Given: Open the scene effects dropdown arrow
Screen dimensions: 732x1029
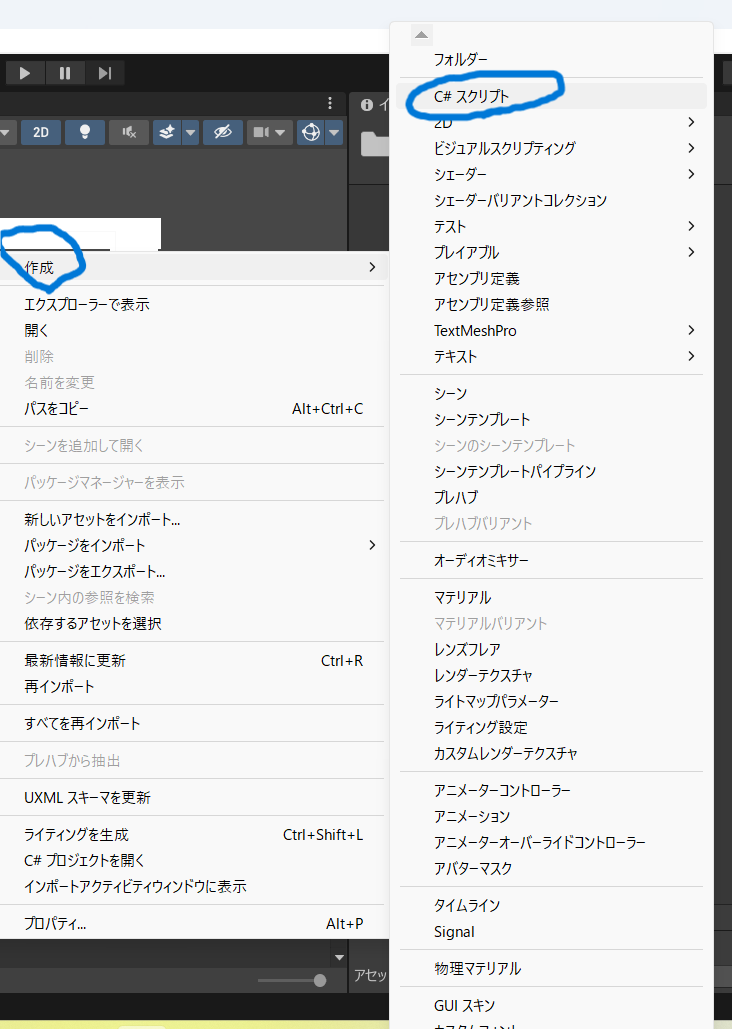Looking at the screenshot, I should pyautogui.click(x=190, y=132).
